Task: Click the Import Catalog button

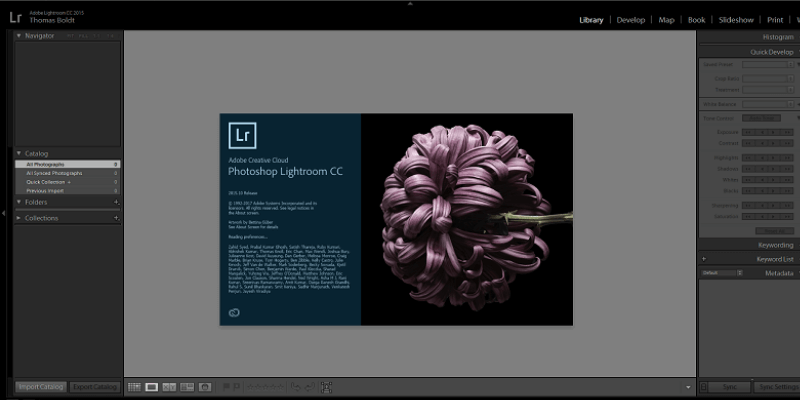Action: (x=41, y=387)
